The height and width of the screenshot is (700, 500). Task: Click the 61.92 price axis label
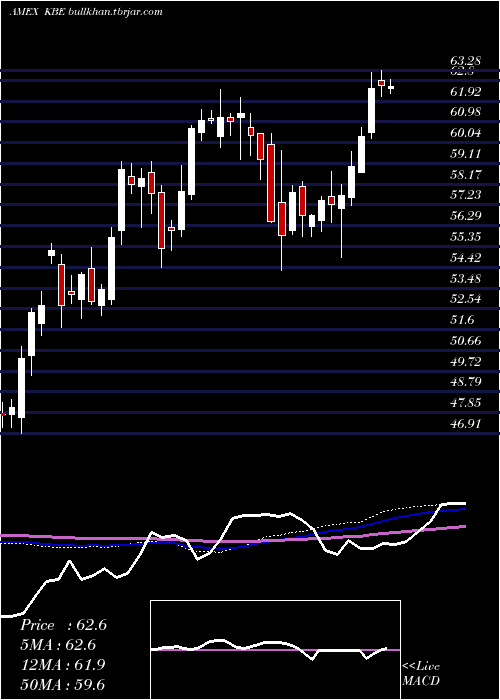[x=466, y=92]
